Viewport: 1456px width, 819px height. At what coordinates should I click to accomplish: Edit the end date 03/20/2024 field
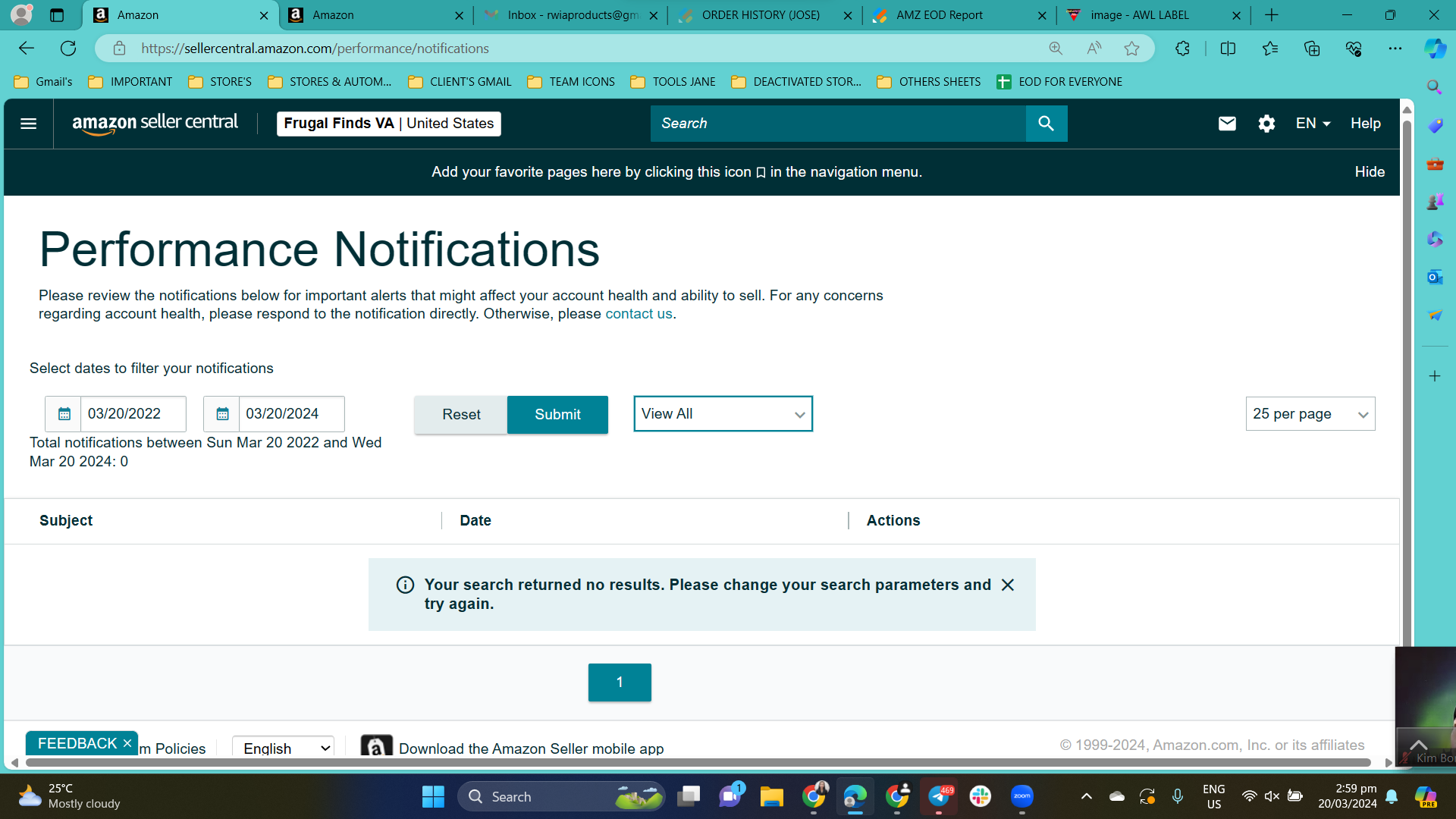point(291,414)
